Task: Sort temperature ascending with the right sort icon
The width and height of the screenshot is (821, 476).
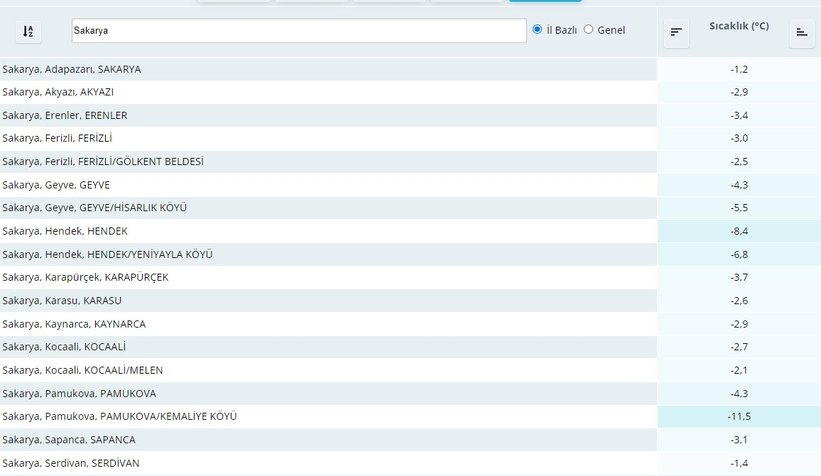Action: click(801, 32)
